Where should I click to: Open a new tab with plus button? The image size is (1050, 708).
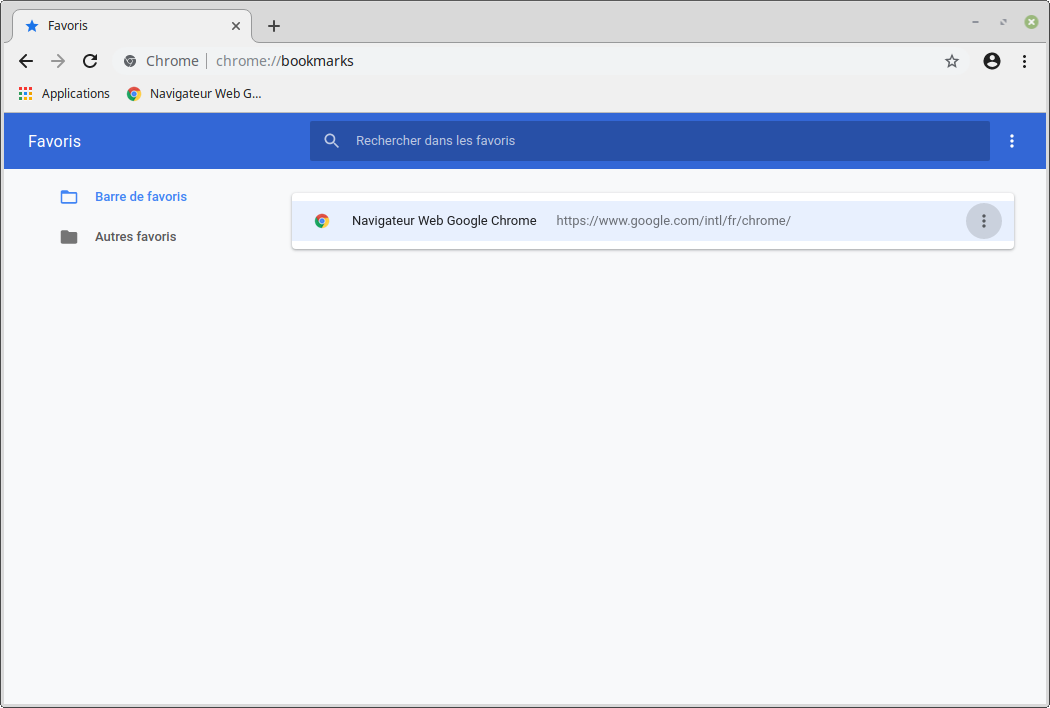(274, 26)
